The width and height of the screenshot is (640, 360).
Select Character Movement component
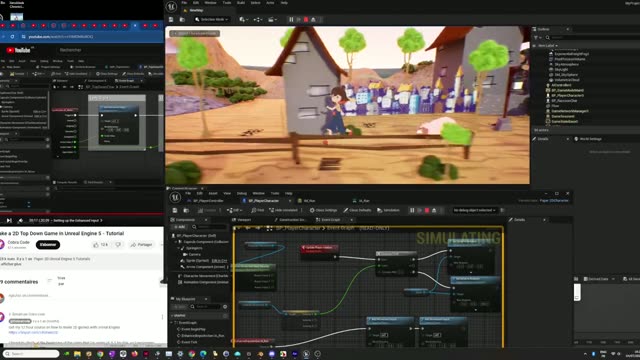pos(203,276)
